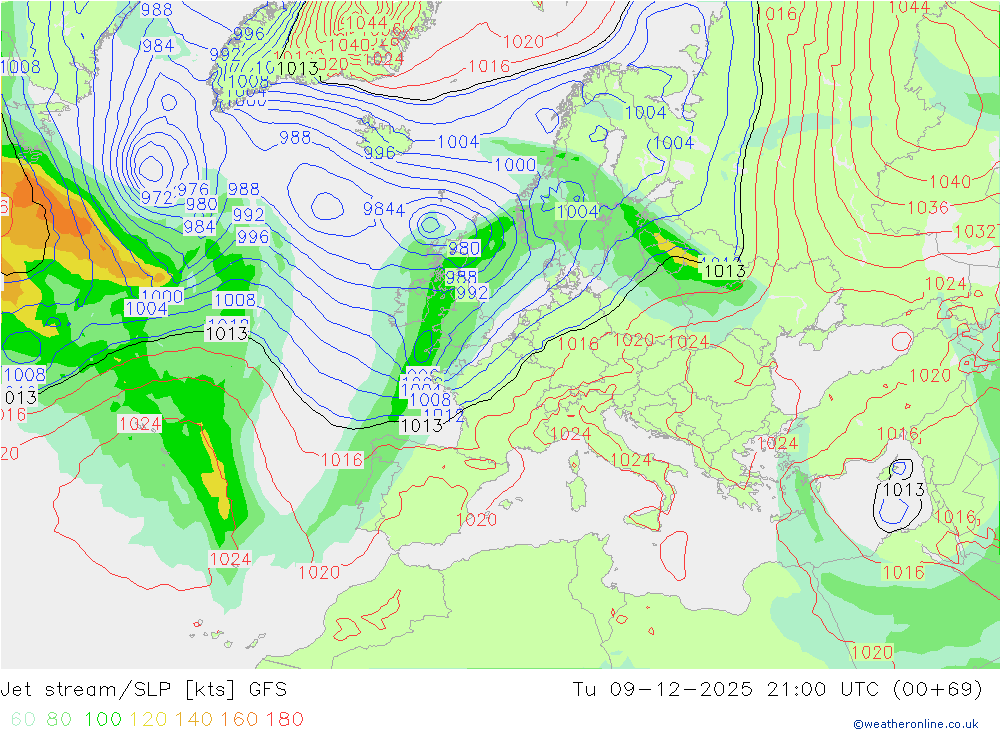Click the 1020 label near Morocco coast
This screenshot has width=1000, height=733.
point(319,572)
